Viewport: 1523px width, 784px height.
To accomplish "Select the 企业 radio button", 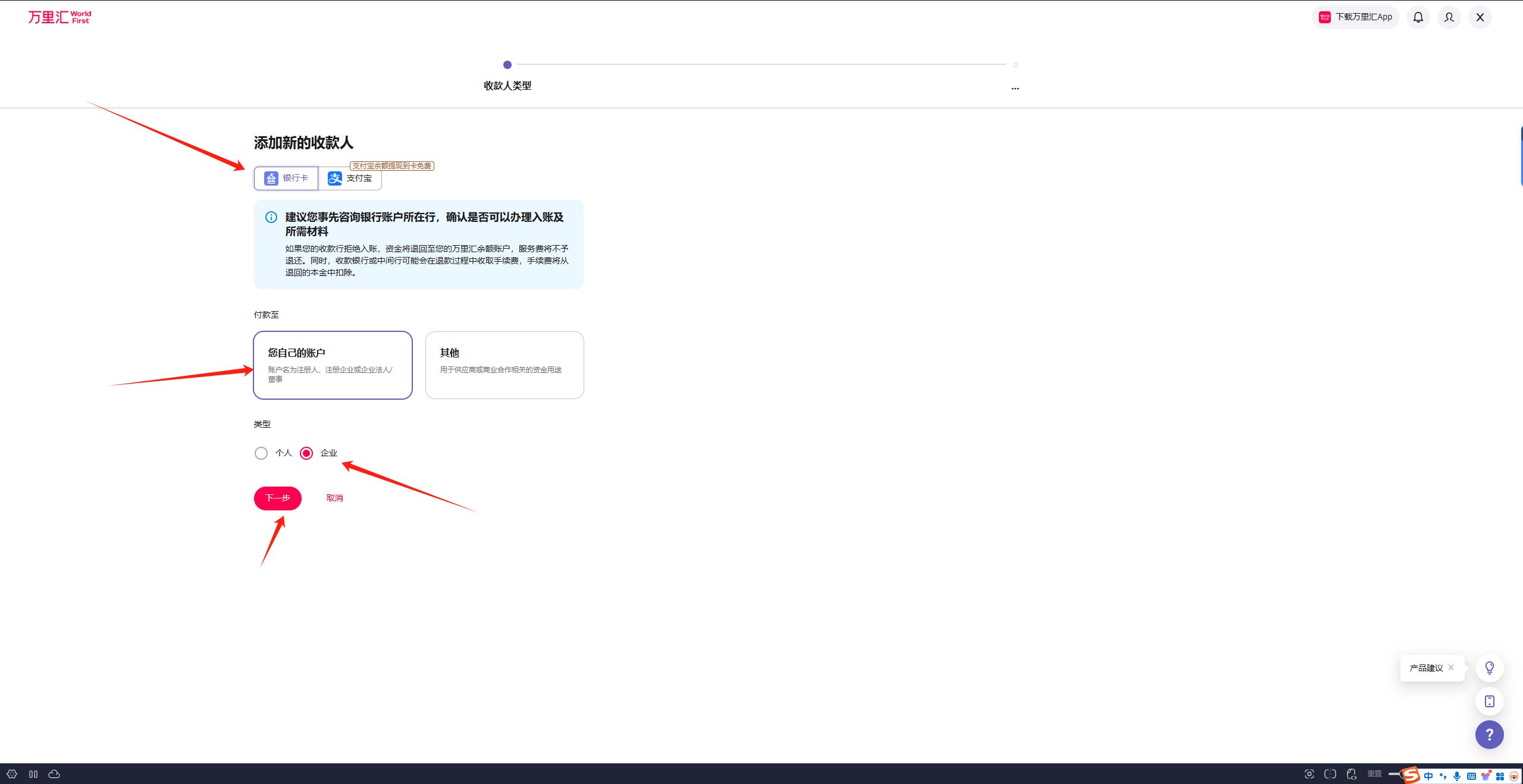I will coord(306,453).
